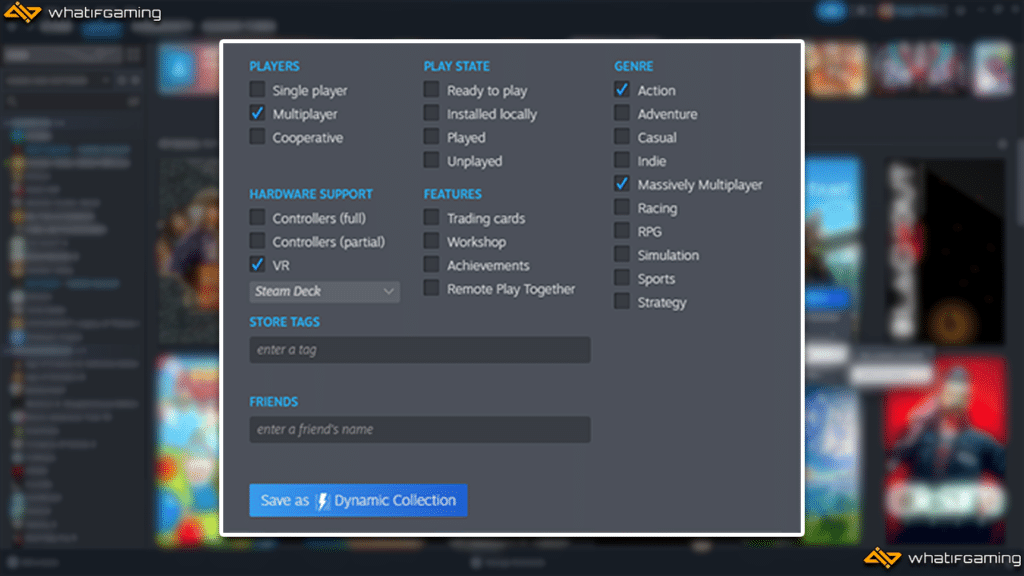Check the Ready to play box
Screen dimensions: 1024x576
click(432, 90)
